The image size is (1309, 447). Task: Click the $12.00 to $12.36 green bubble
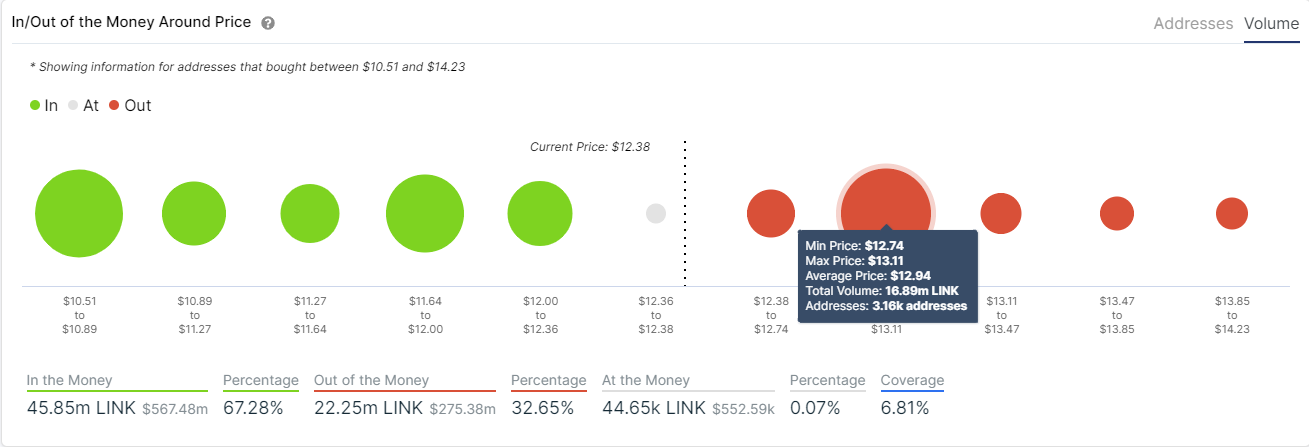click(x=540, y=213)
